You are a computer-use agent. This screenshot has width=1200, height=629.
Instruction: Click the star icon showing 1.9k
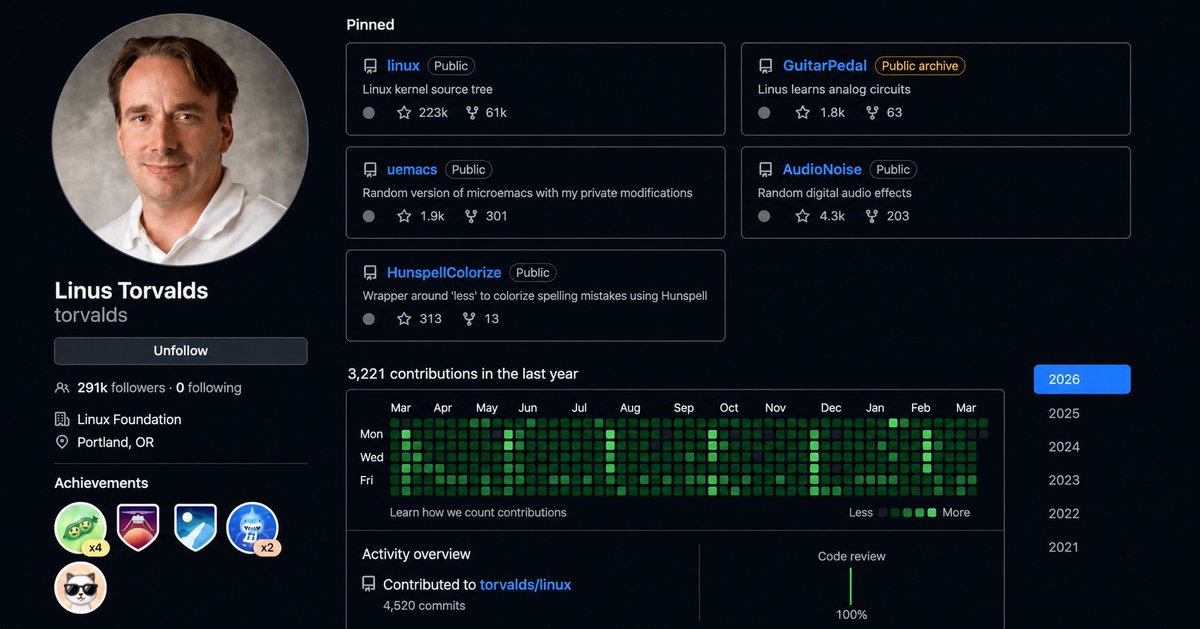tap(404, 216)
